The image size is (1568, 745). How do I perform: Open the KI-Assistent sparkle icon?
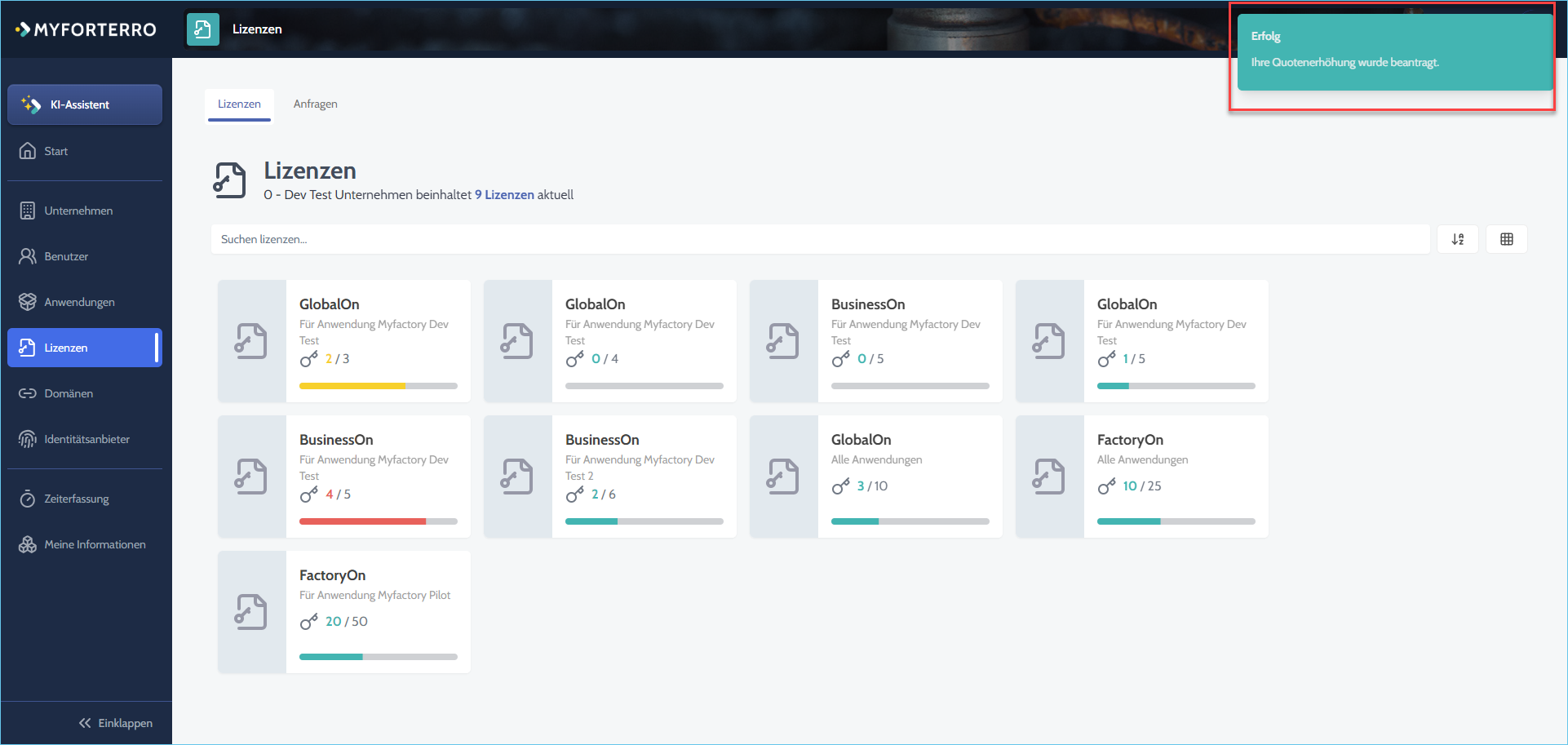[31, 104]
